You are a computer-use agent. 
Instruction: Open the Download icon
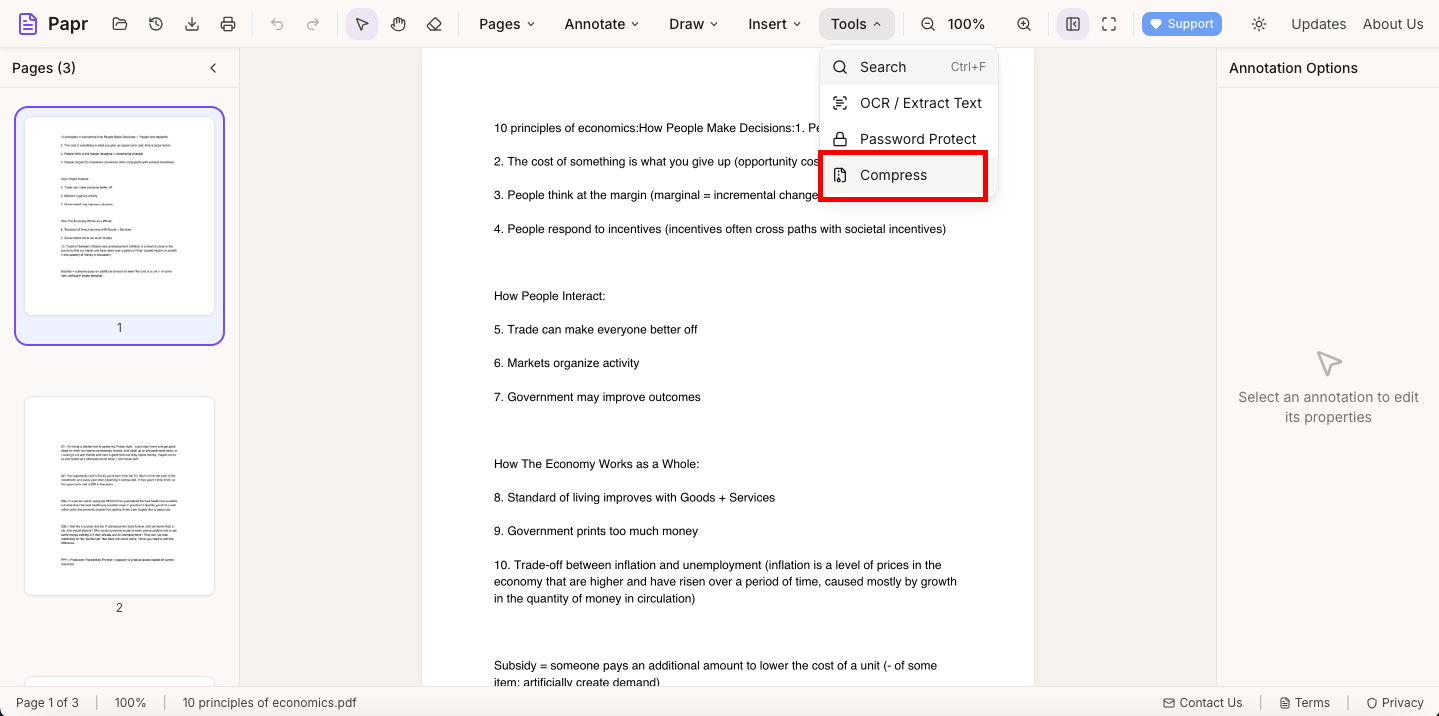point(192,23)
